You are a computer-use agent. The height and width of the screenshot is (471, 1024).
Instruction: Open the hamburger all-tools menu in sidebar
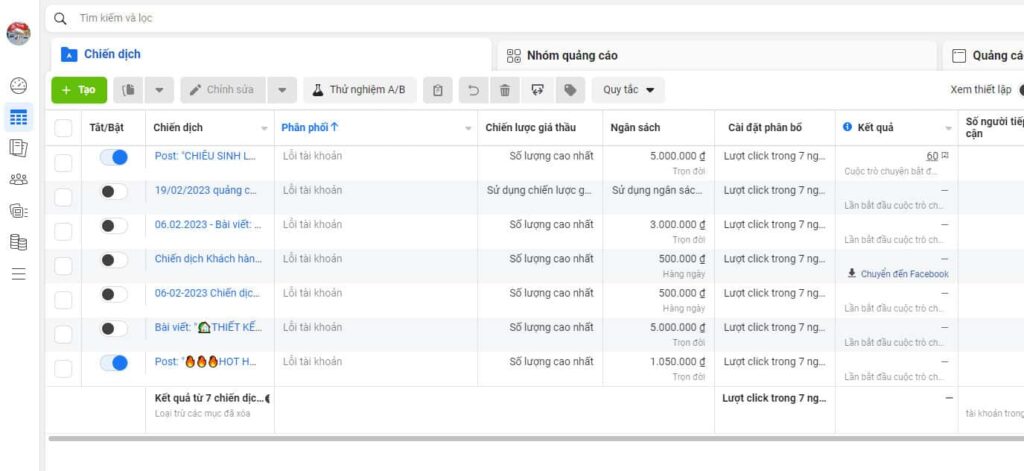pyautogui.click(x=18, y=273)
